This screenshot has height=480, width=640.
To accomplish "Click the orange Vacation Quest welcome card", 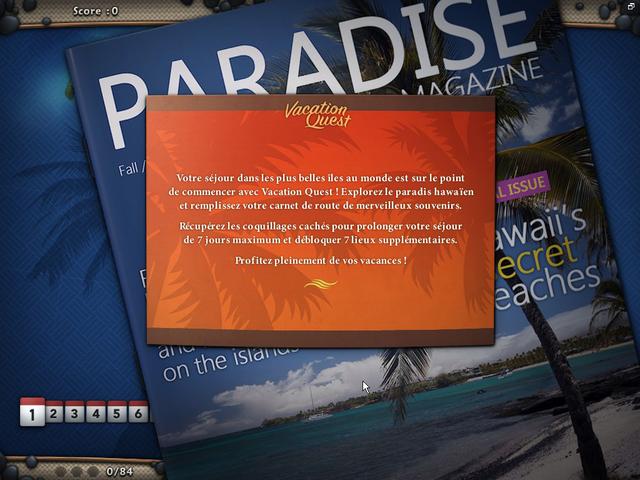I will click(x=320, y=220).
